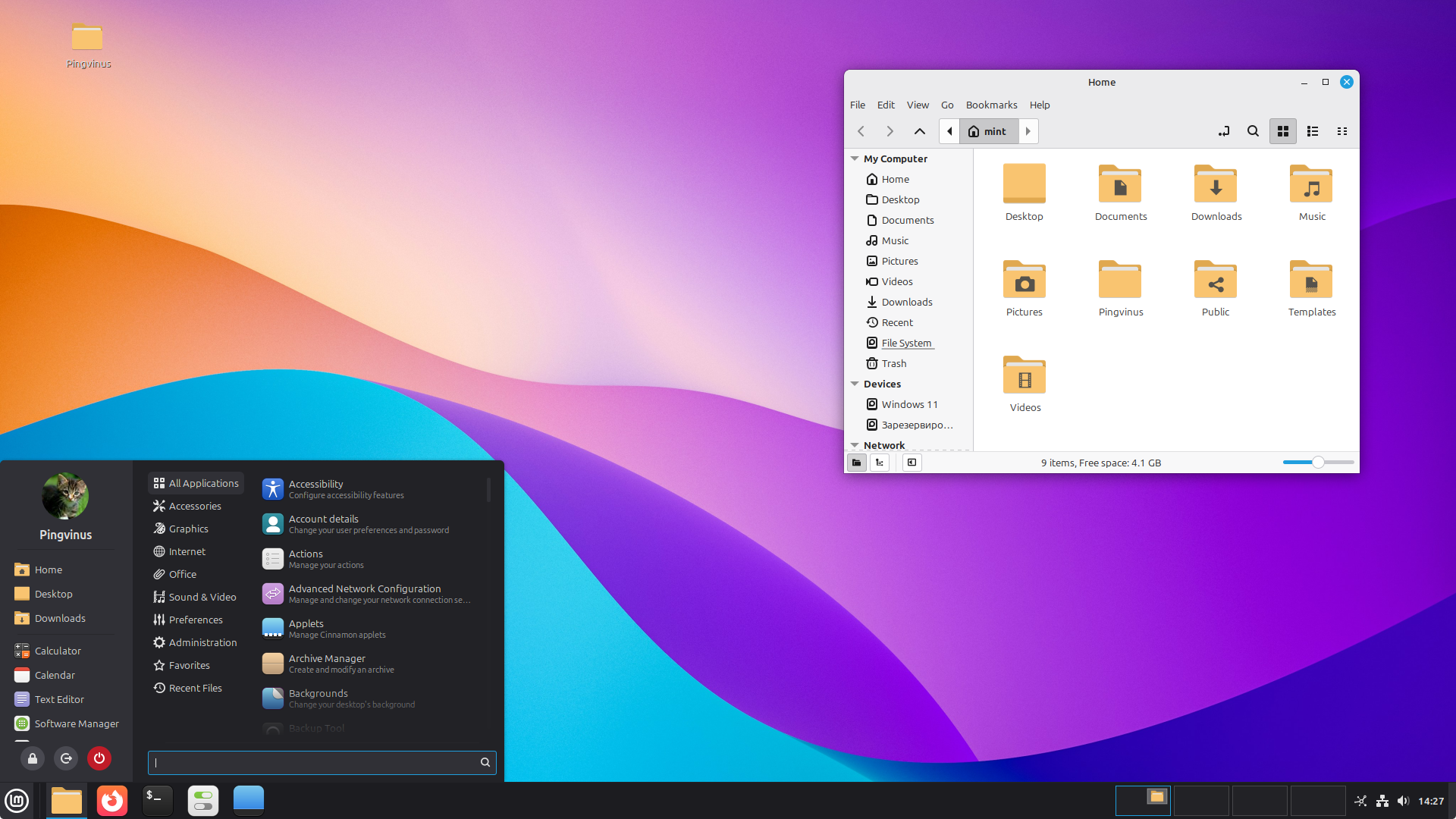
Task: Show tree view in the sidebar
Action: (x=879, y=462)
